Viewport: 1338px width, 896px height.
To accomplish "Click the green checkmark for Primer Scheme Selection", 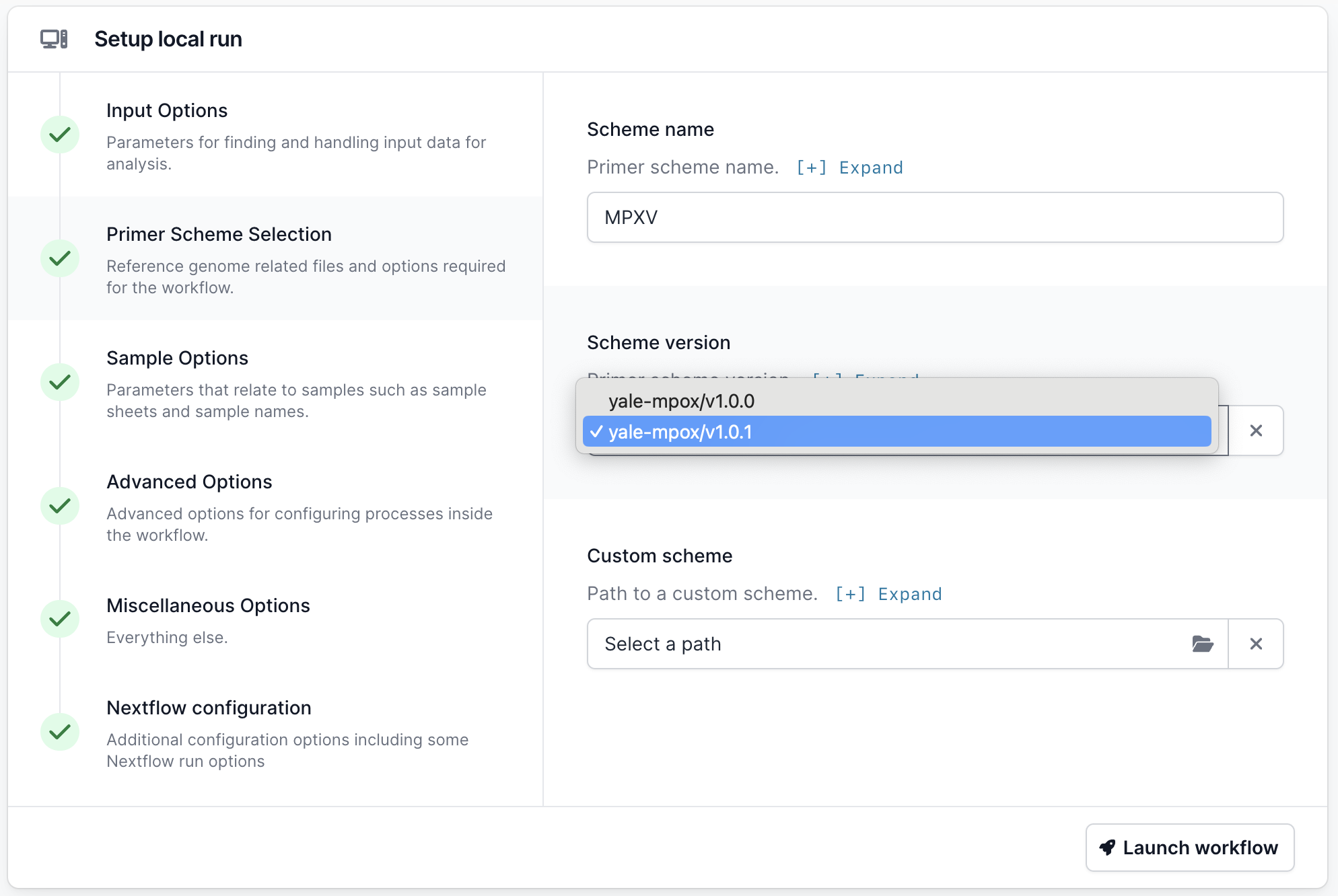I will coord(60,258).
